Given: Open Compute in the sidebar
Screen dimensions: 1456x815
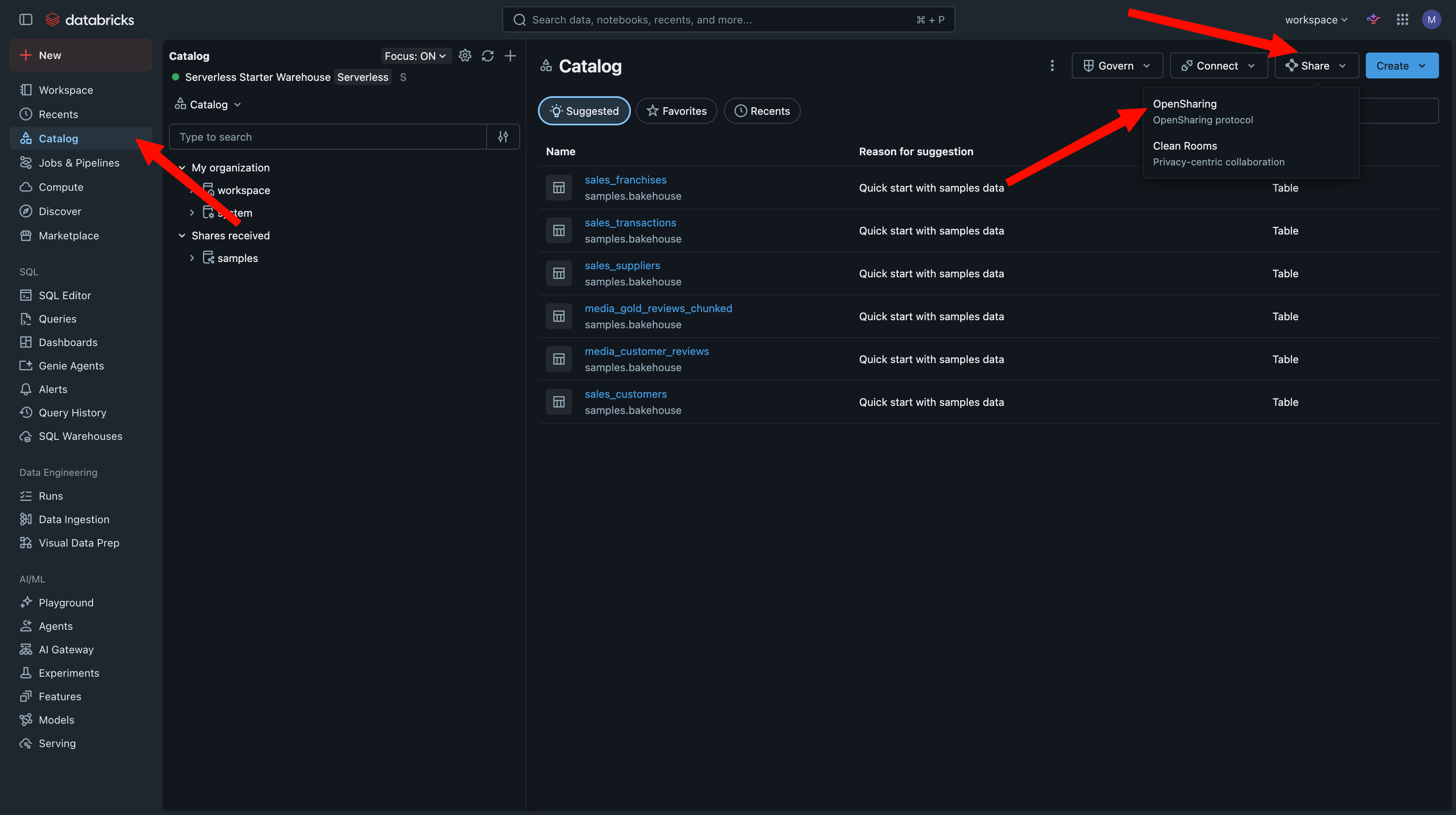Looking at the screenshot, I should point(81,187).
